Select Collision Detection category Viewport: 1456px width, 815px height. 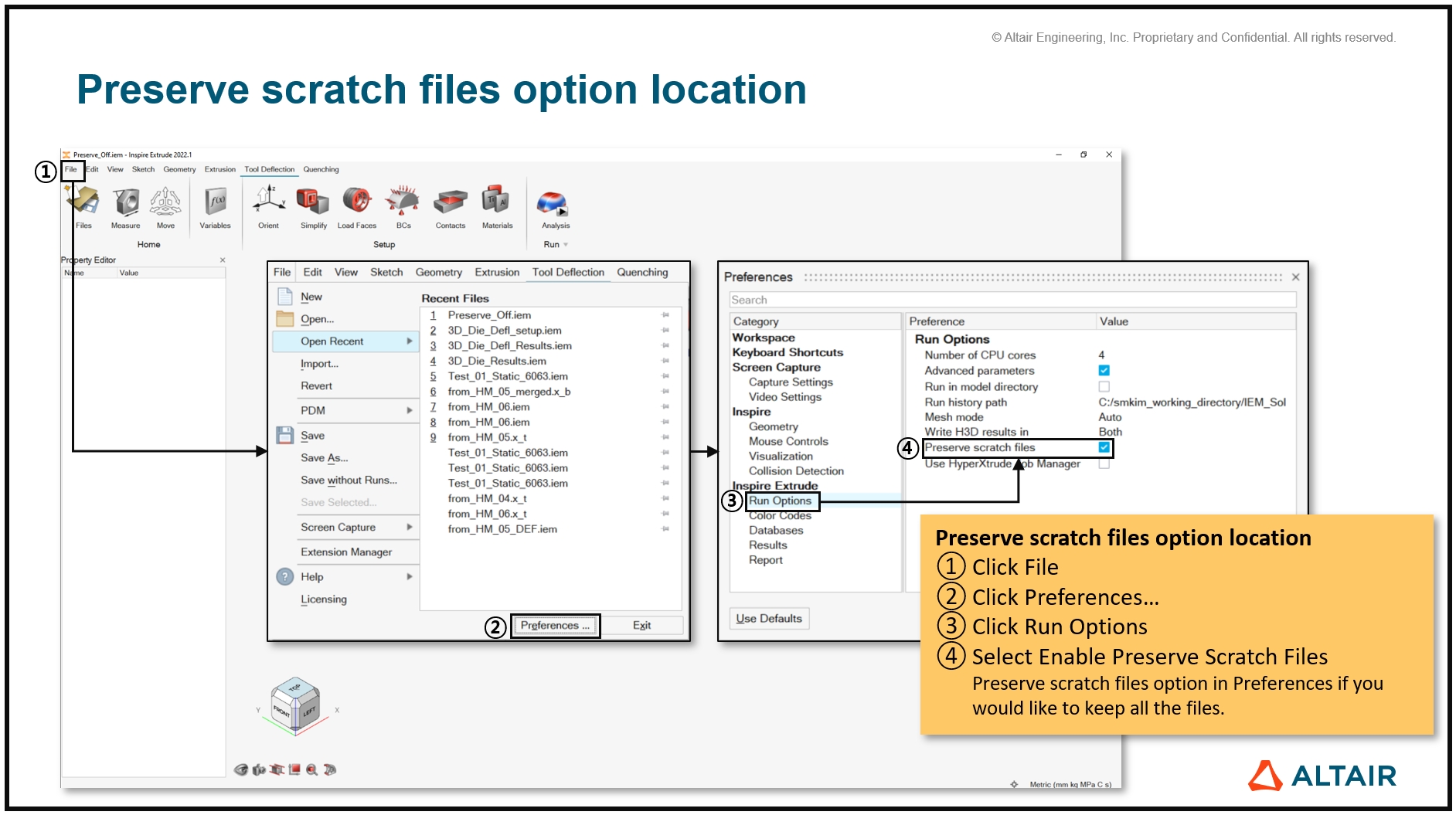[796, 470]
